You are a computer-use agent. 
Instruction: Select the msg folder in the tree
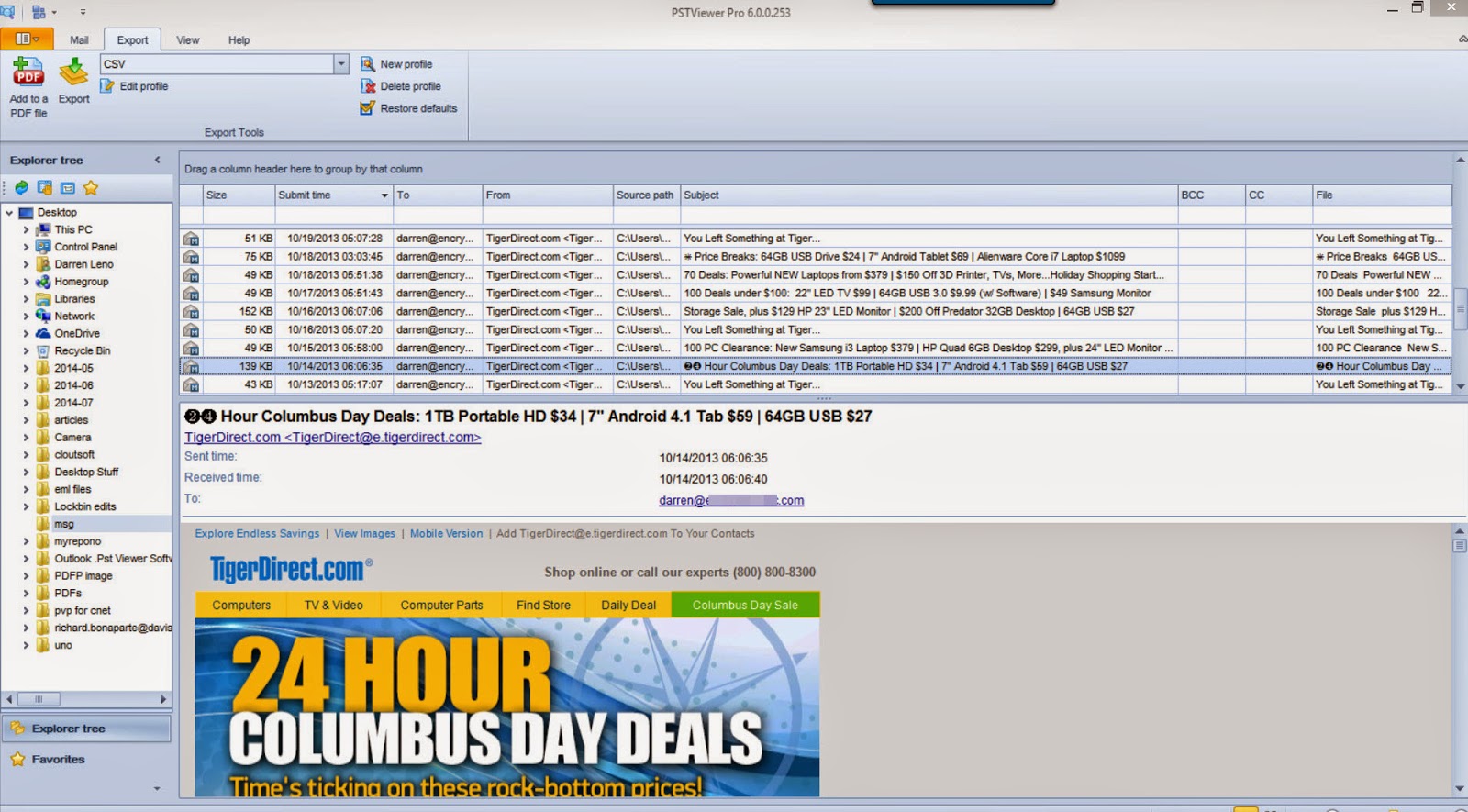[x=63, y=524]
